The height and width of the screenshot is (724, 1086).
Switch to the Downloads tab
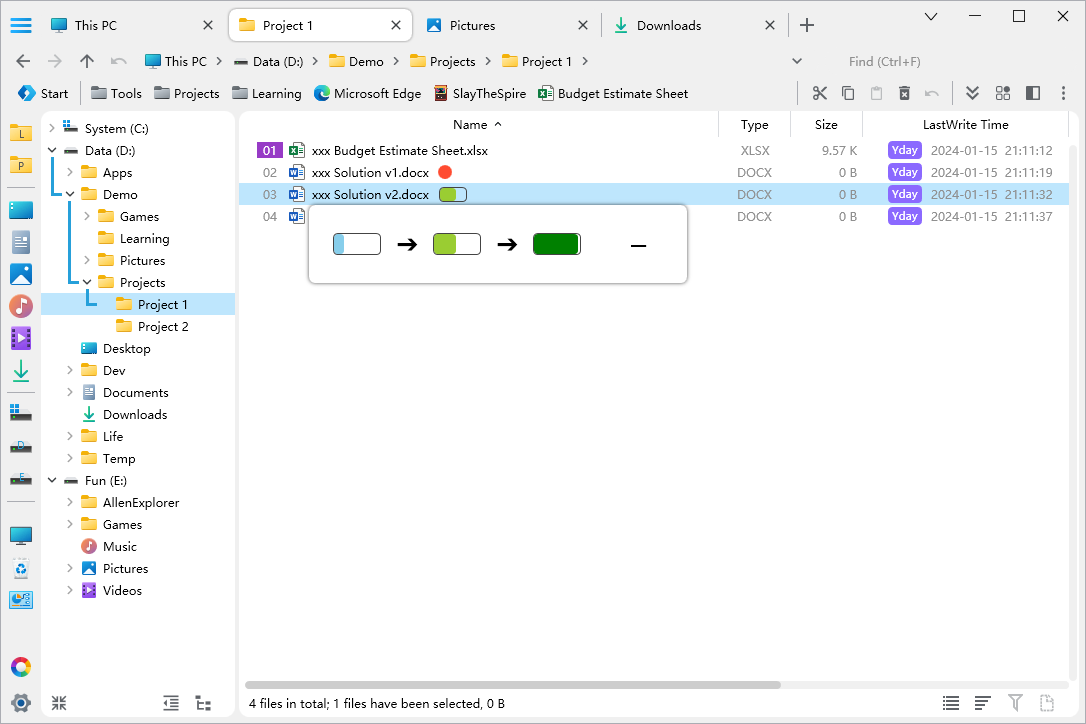click(668, 25)
